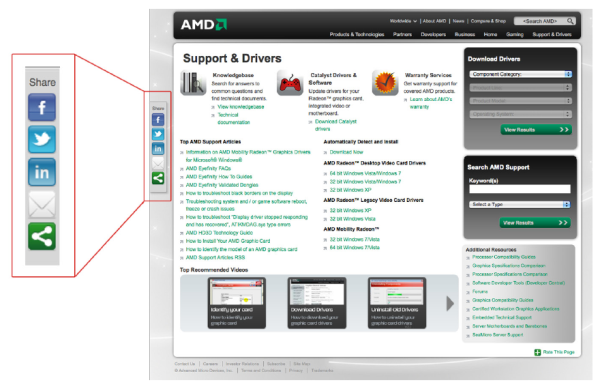Image resolution: width=601 pixels, height=389 pixels.
Task: Click the Rate This Page link
Action: click(558, 352)
